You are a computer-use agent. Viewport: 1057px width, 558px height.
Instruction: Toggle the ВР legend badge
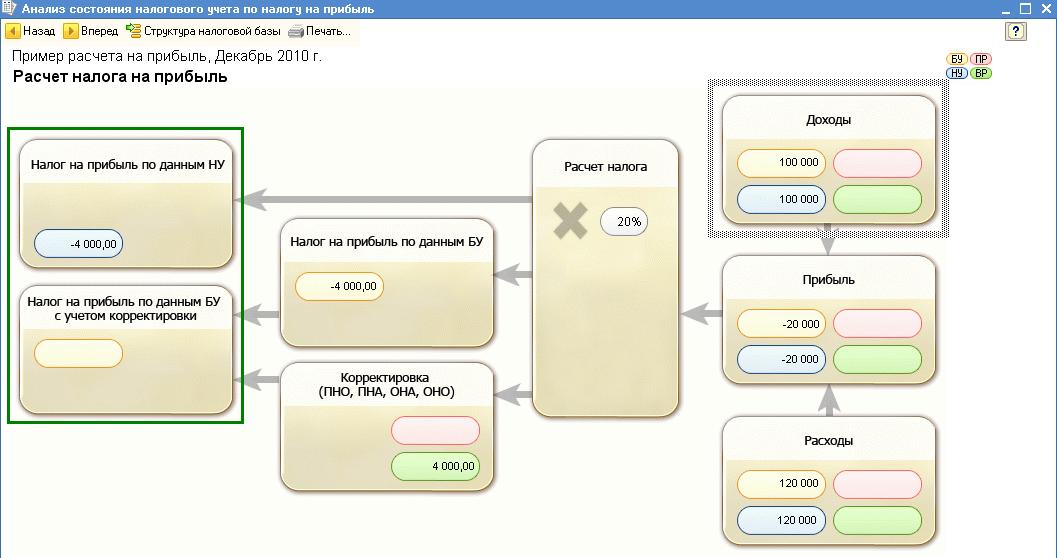click(981, 73)
